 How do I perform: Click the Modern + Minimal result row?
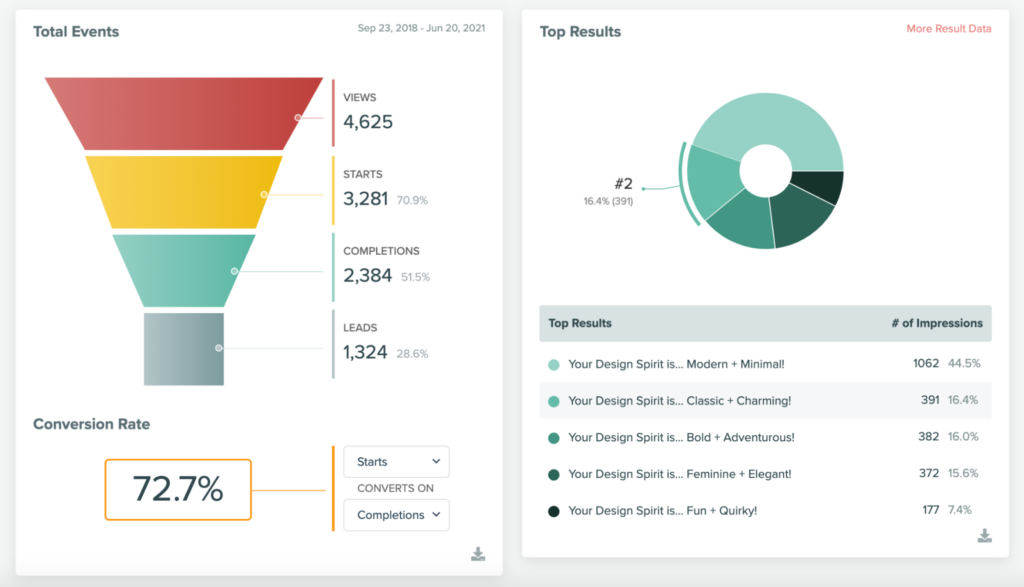(x=765, y=364)
